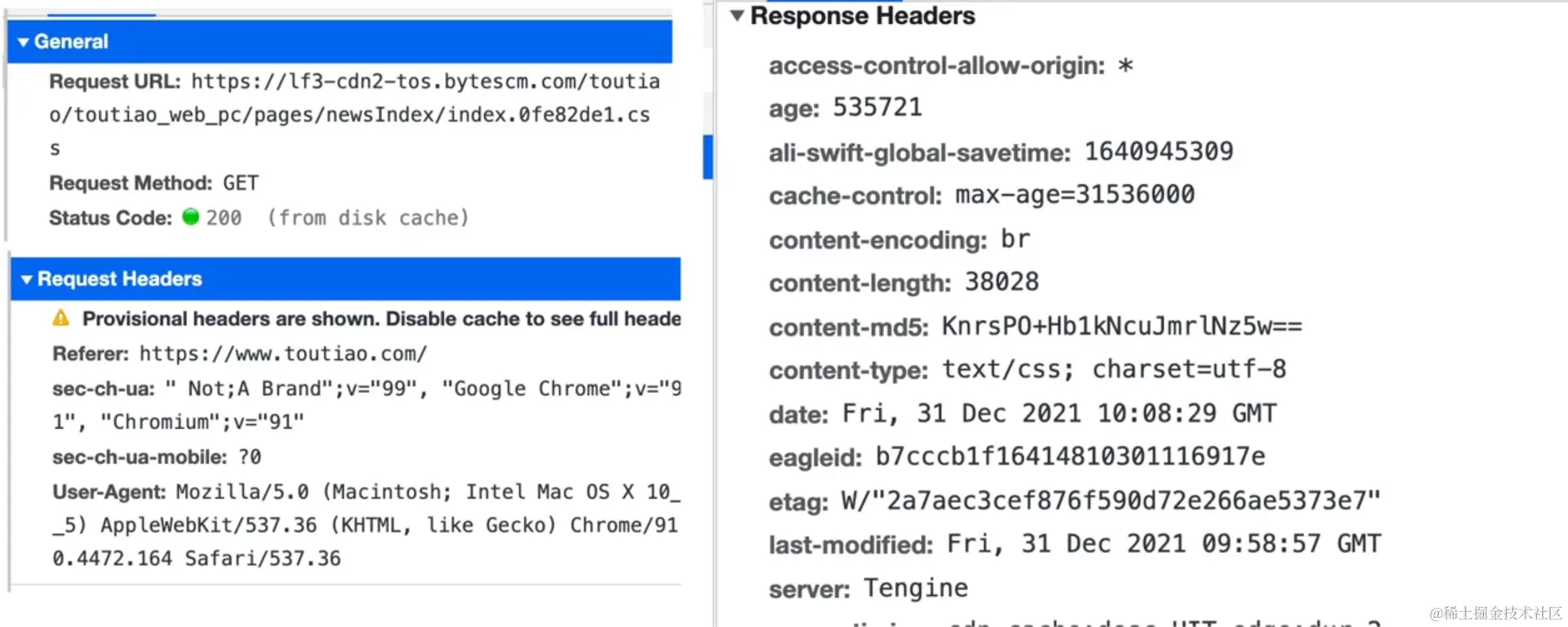Collapse the Response Headers disclosure triangle
This screenshot has height=627, width=1568.
pyautogui.click(x=737, y=15)
